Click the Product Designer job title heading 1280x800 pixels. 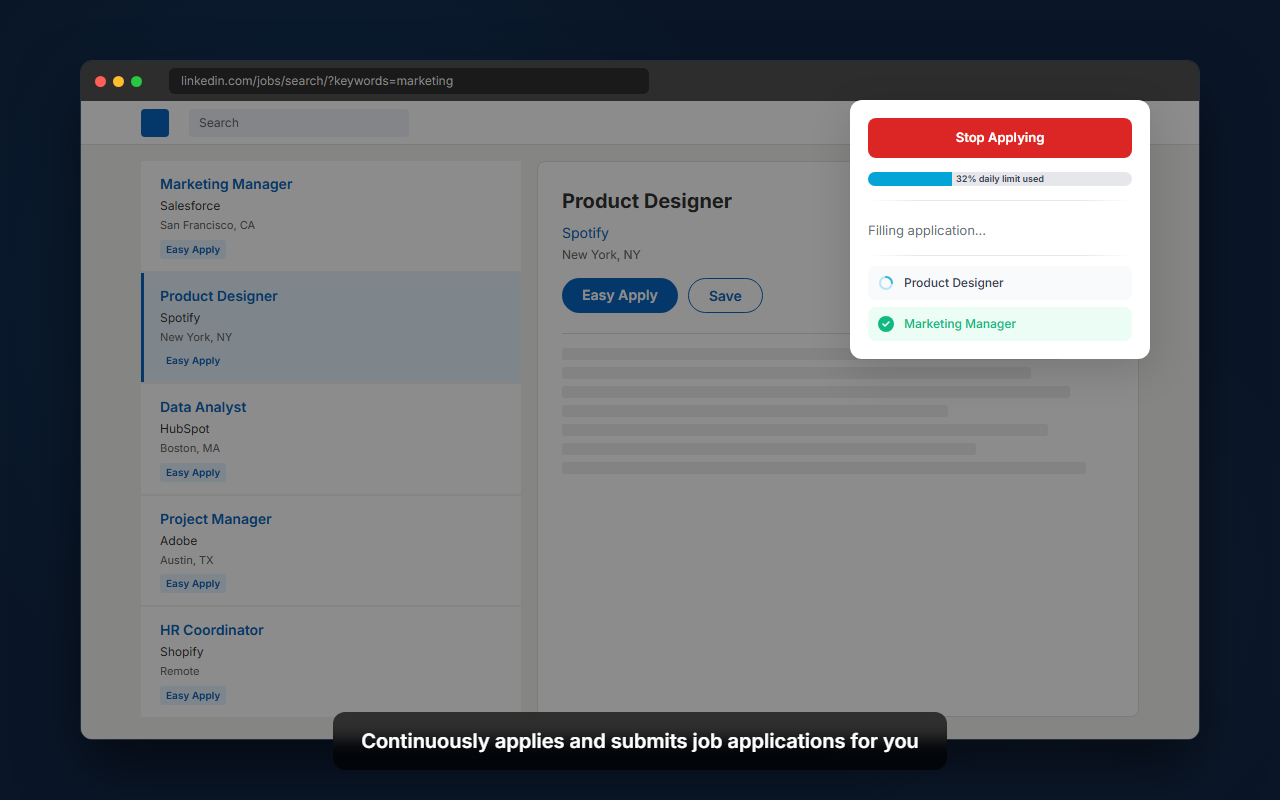point(646,201)
